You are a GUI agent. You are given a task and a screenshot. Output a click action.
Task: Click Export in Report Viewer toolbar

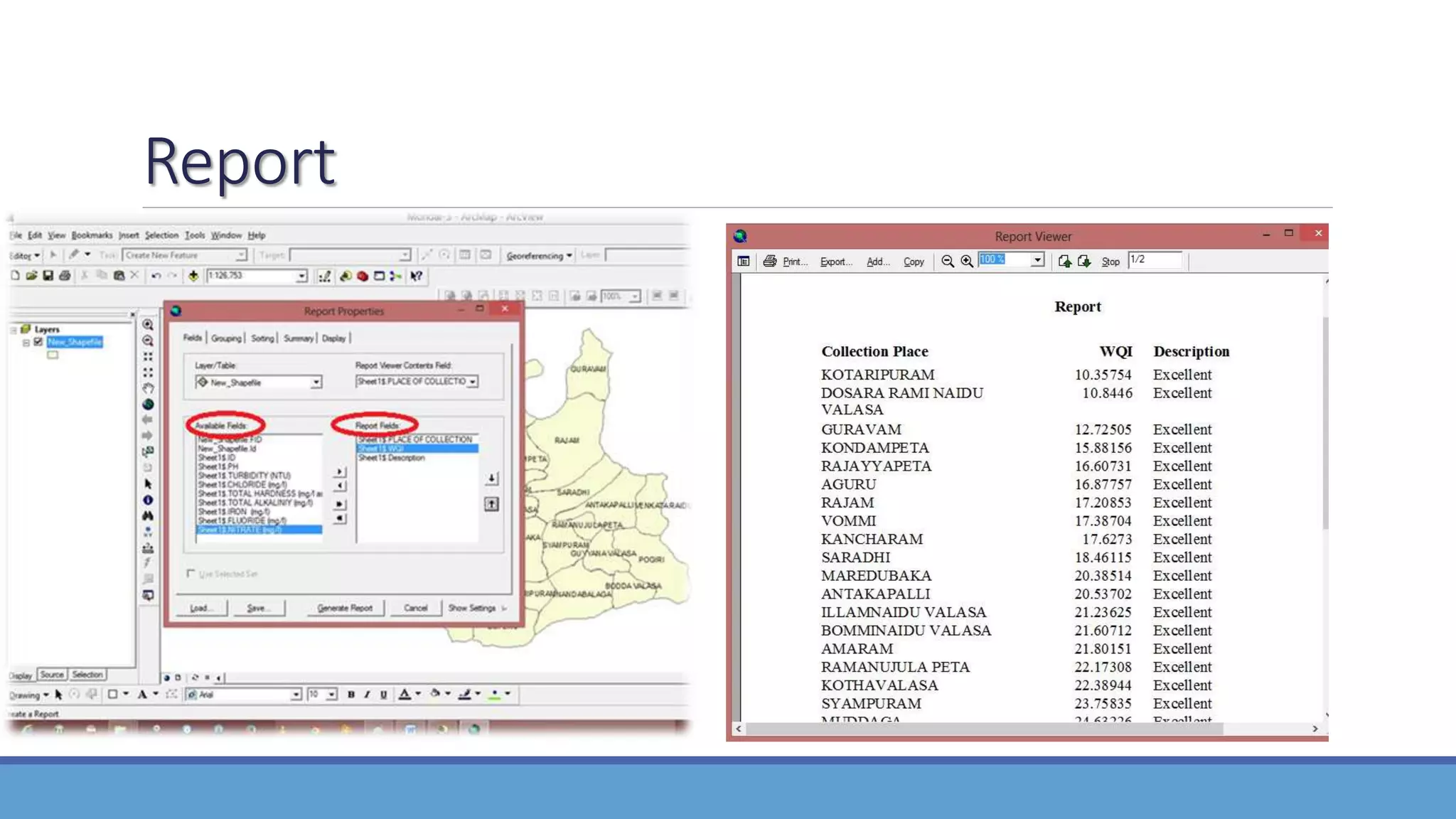(835, 262)
